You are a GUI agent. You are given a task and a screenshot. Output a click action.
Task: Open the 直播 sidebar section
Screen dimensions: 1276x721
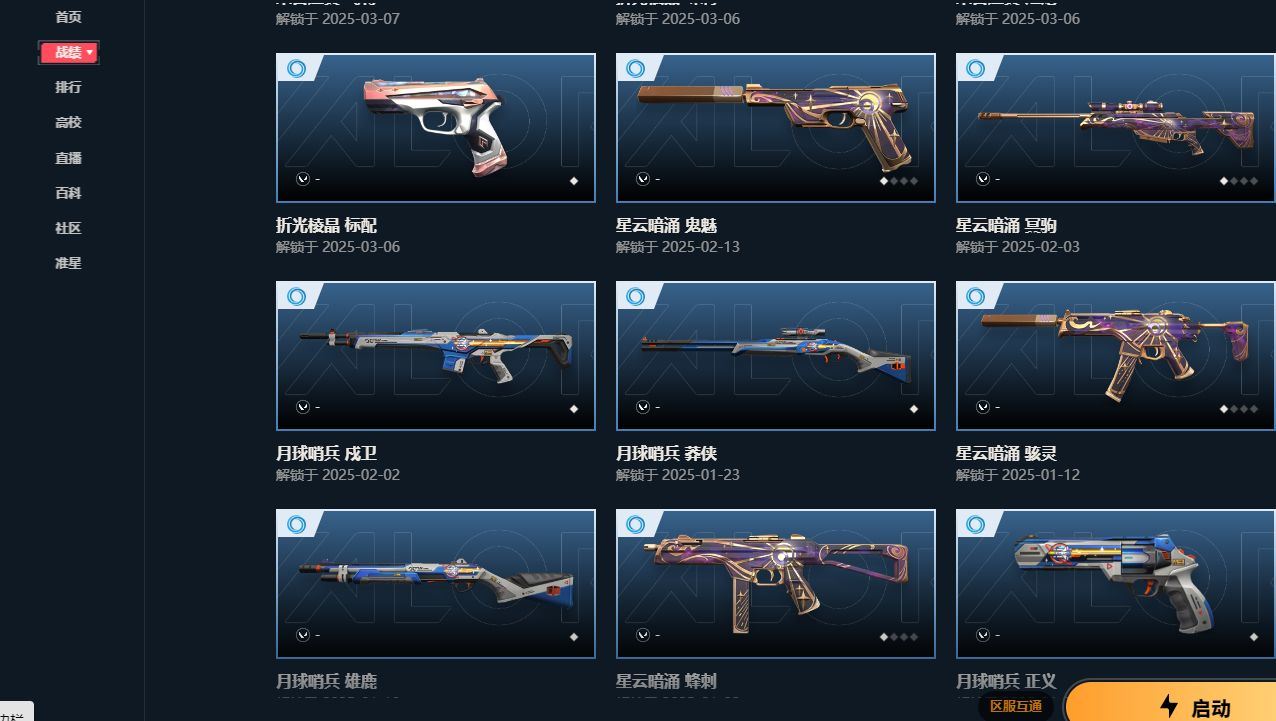(x=68, y=158)
